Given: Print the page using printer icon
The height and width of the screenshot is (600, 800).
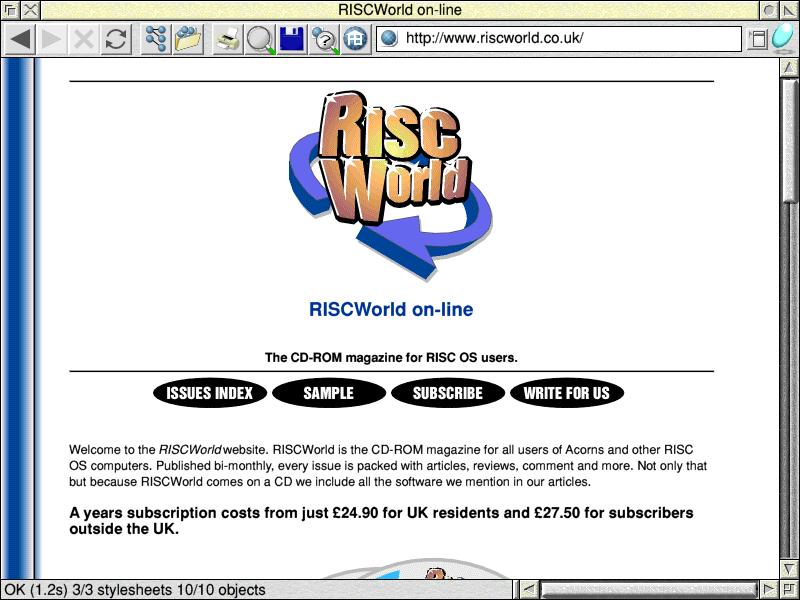Looking at the screenshot, I should (228, 39).
